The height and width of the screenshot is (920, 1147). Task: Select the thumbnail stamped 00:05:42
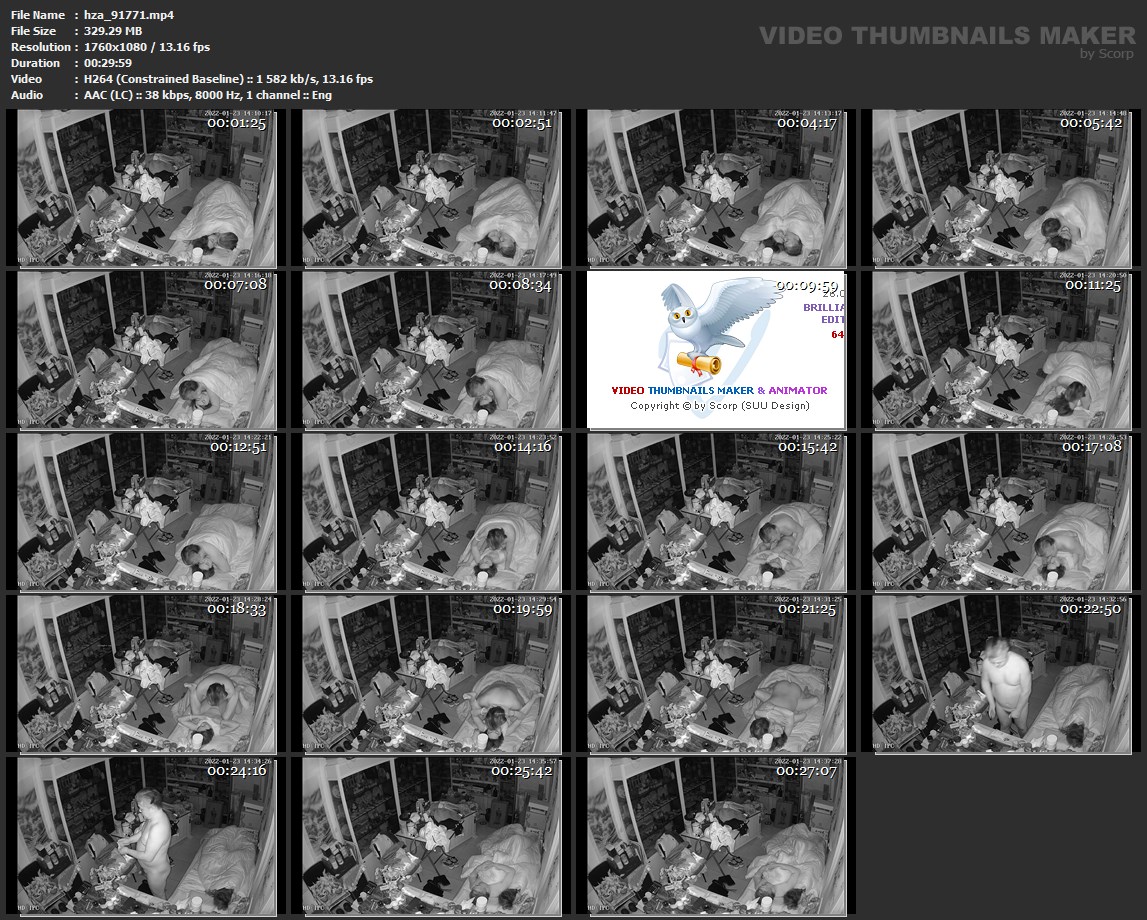coord(1001,188)
